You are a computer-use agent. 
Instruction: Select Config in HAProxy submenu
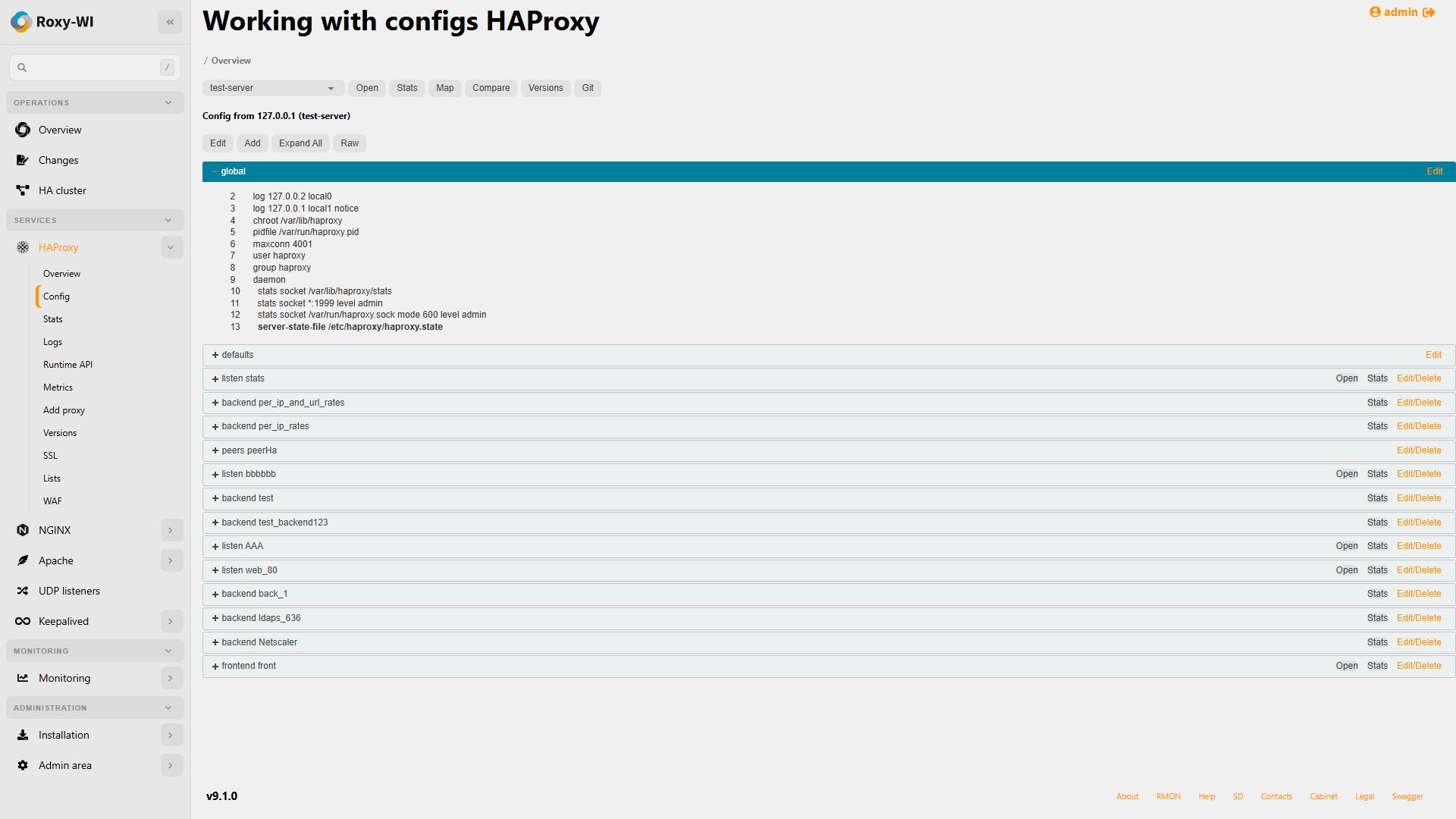point(56,297)
